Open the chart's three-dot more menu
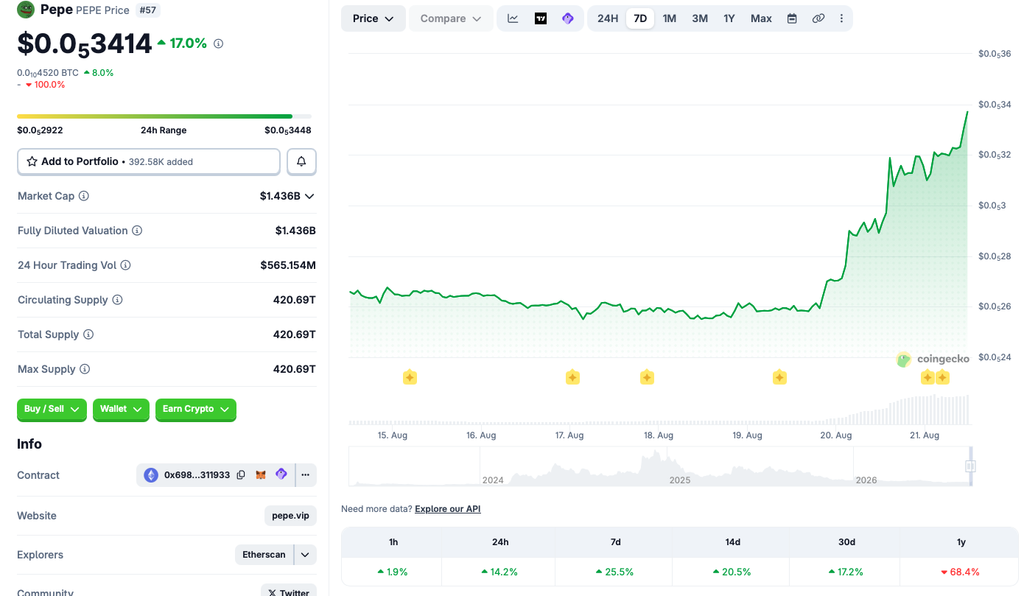The height and width of the screenshot is (596, 1024). pyautogui.click(x=841, y=18)
